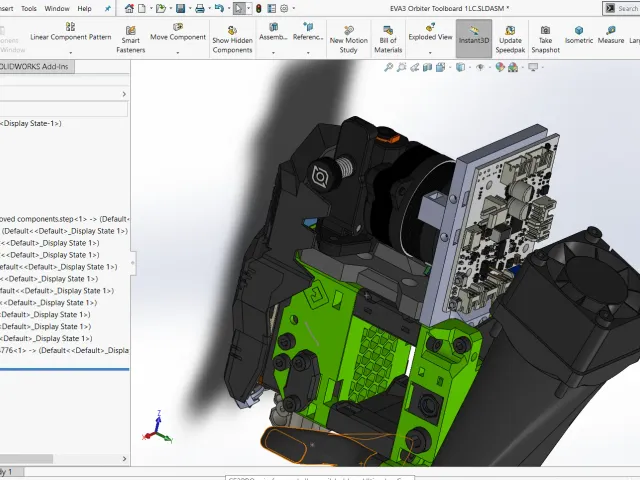Viewport: 640px width, 480px height.
Task: Click Take Snapshot camera tool
Action: 545,40
